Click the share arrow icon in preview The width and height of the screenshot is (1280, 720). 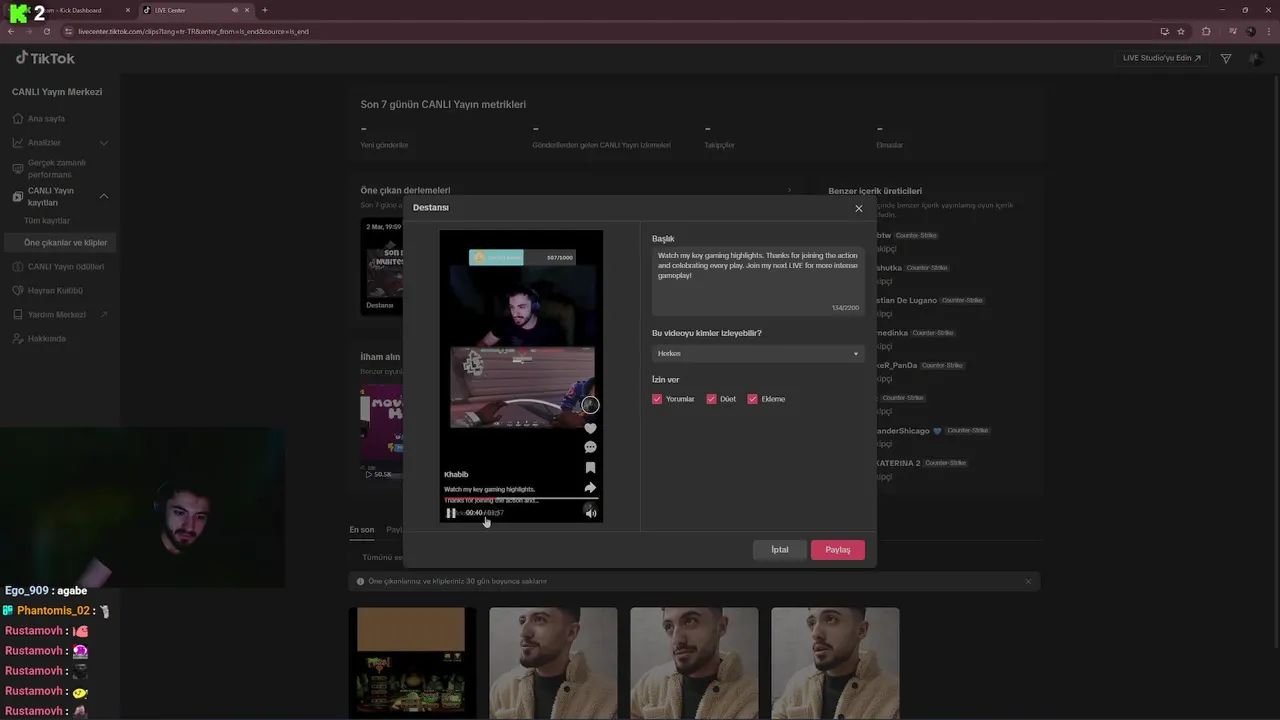point(590,487)
